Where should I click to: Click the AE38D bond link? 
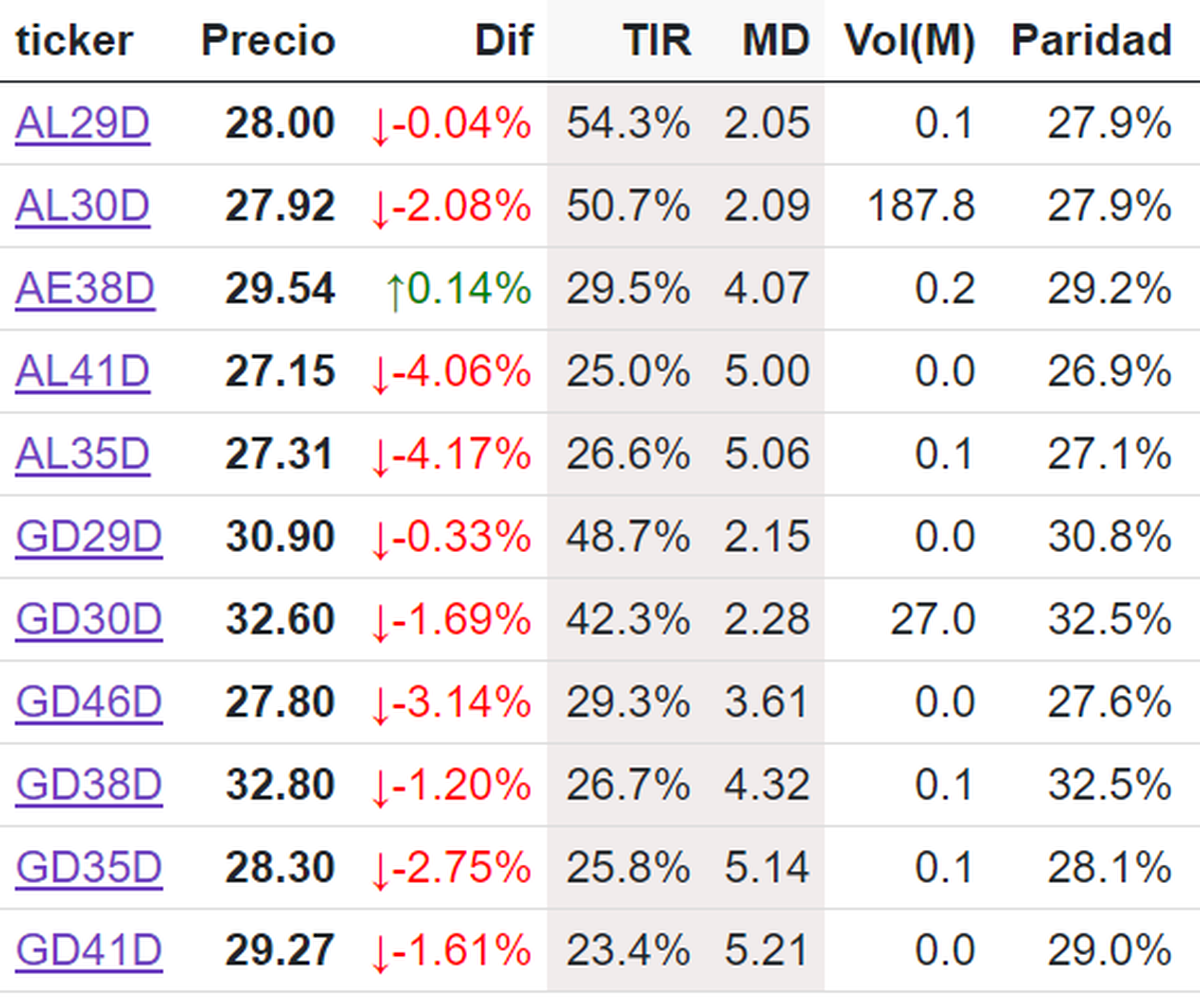tap(85, 289)
